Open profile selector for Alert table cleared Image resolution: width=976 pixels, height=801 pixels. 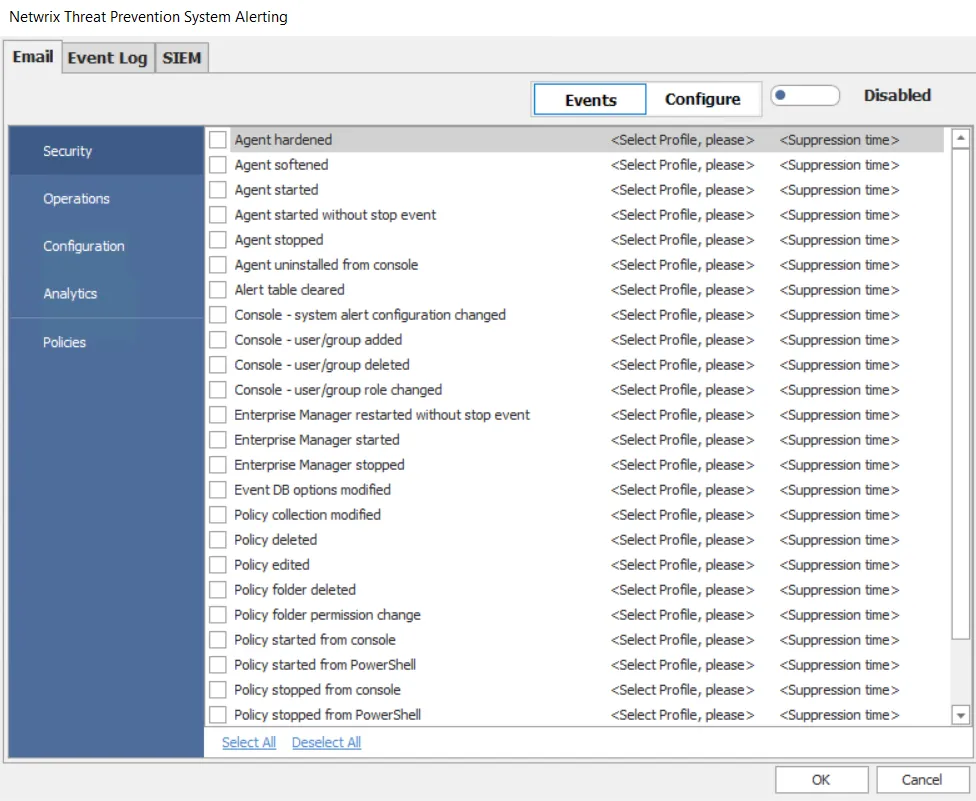point(682,290)
